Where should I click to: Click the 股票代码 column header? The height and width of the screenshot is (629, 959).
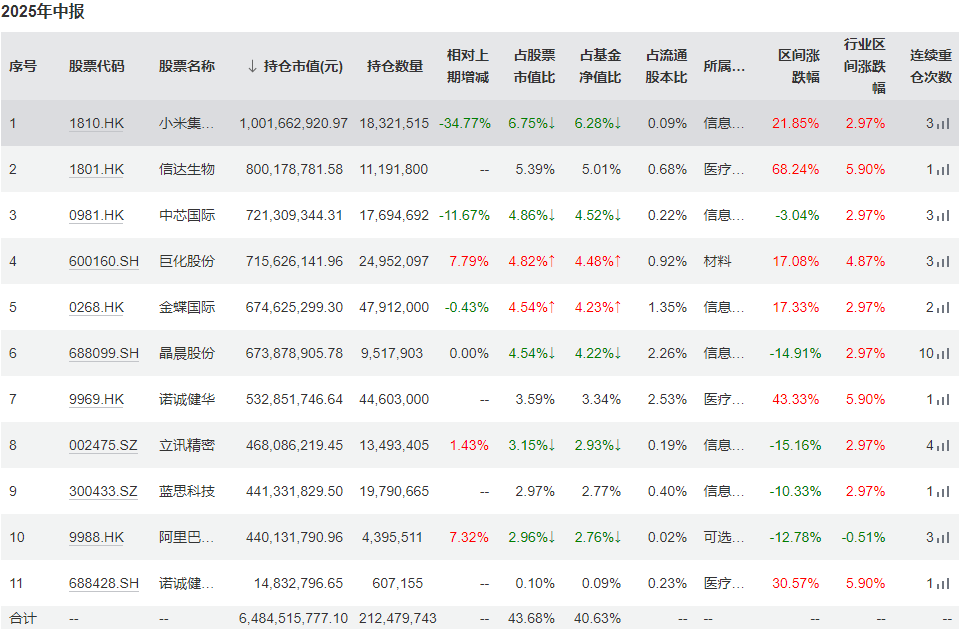[97, 66]
